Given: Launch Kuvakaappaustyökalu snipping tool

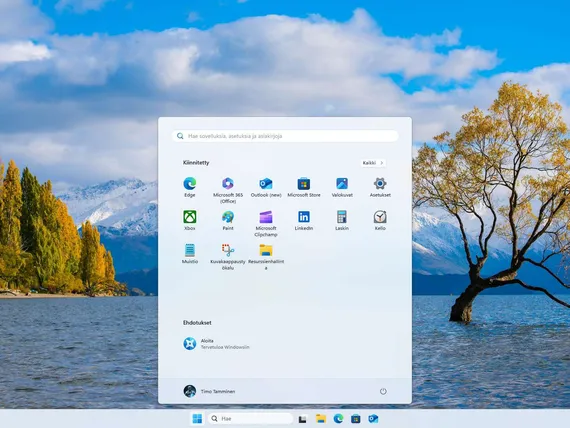Looking at the screenshot, I should click(x=228, y=257).
